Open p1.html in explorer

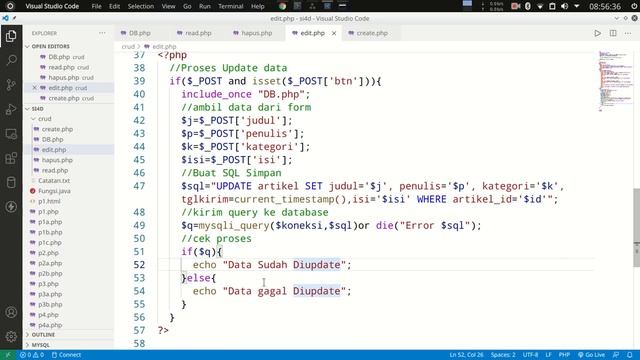coord(49,201)
